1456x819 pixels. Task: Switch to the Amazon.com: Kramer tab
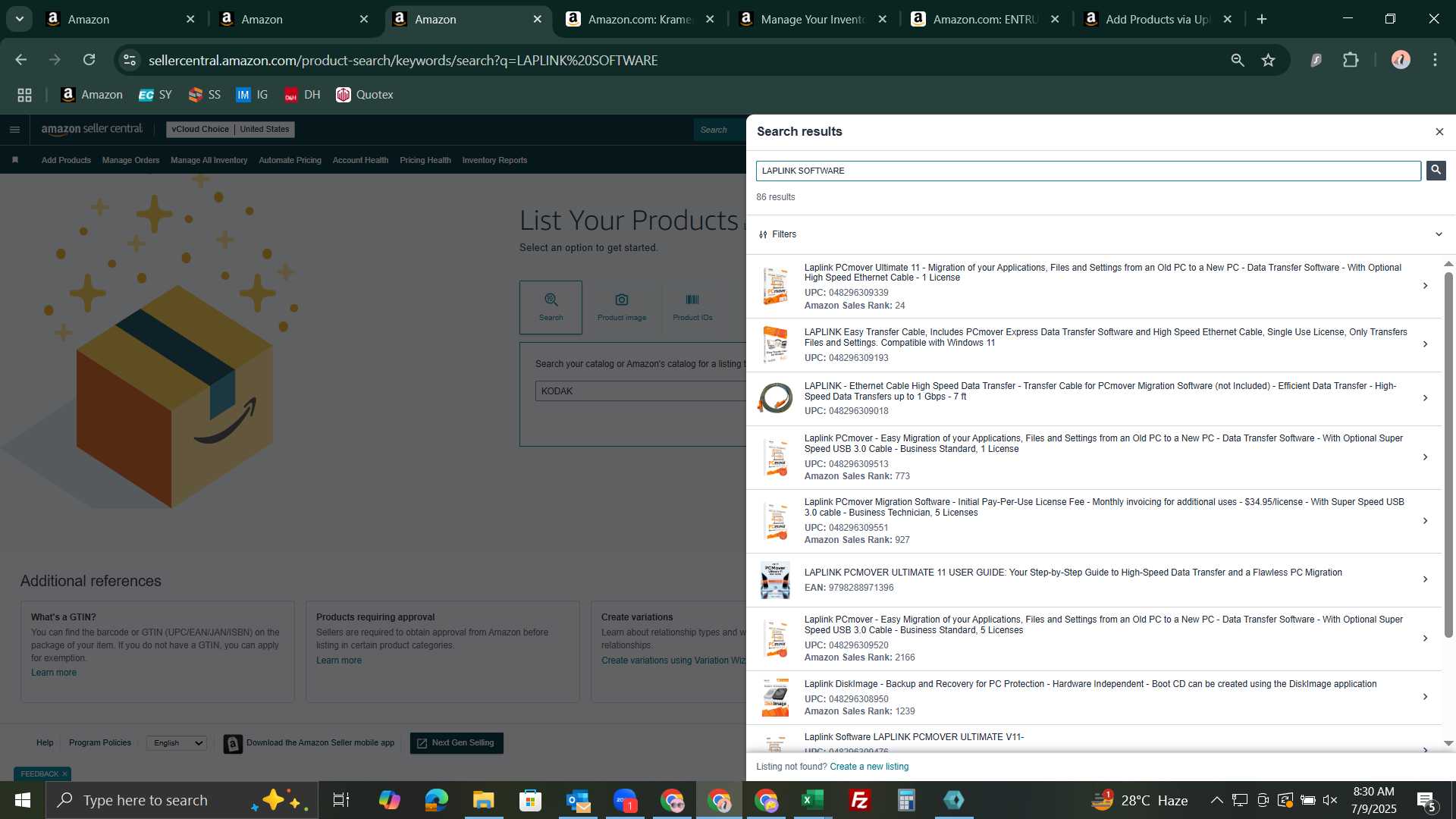[x=640, y=19]
